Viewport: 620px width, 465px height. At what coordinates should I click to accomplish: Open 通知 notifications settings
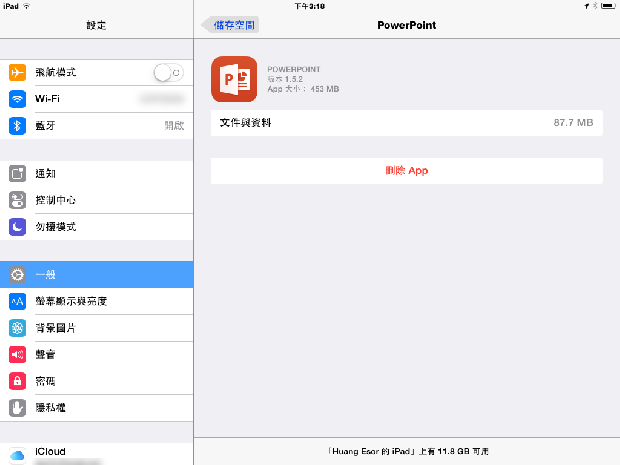pyautogui.click(x=97, y=174)
